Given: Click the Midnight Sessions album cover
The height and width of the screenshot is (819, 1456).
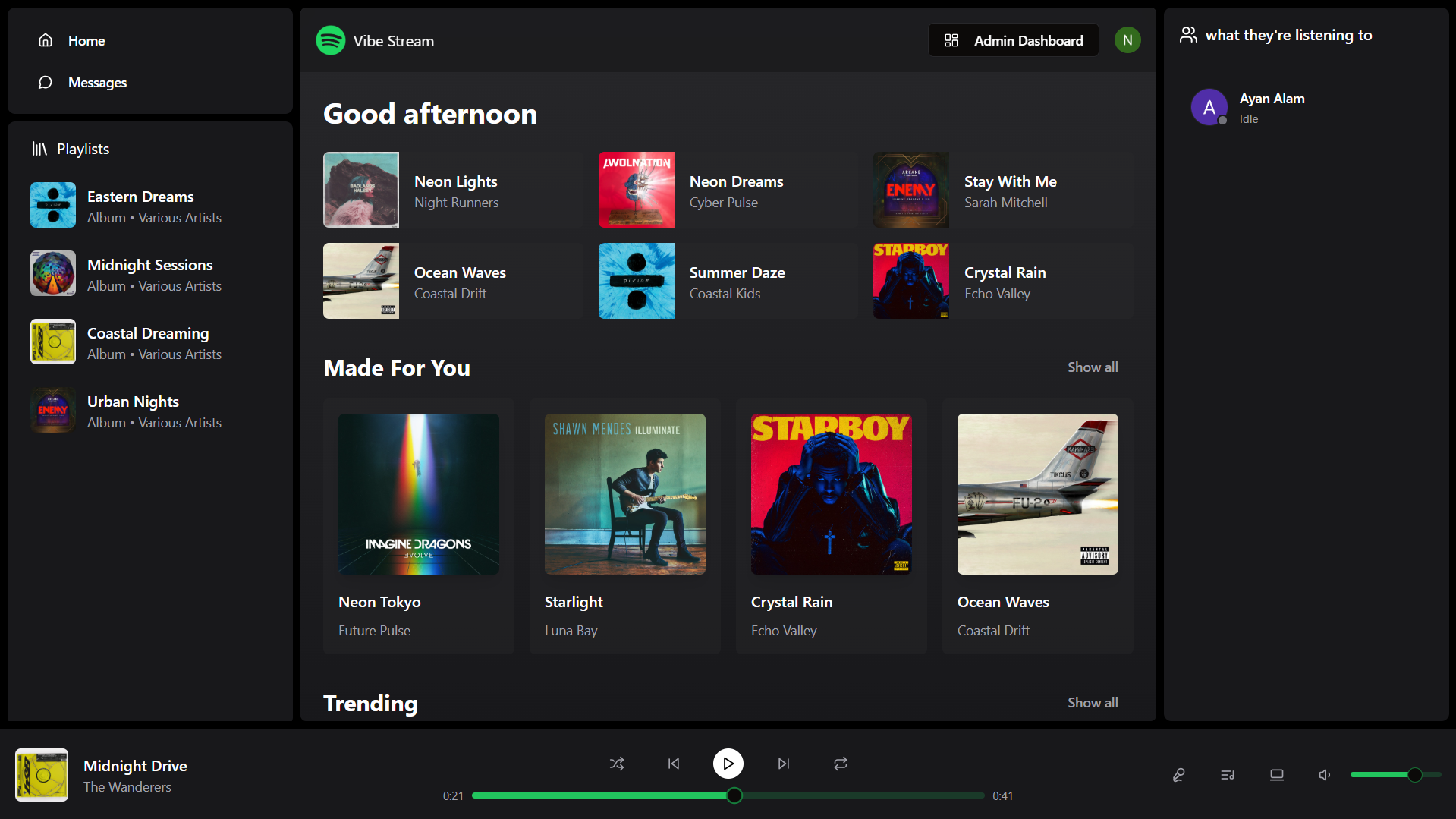Looking at the screenshot, I should (53, 273).
